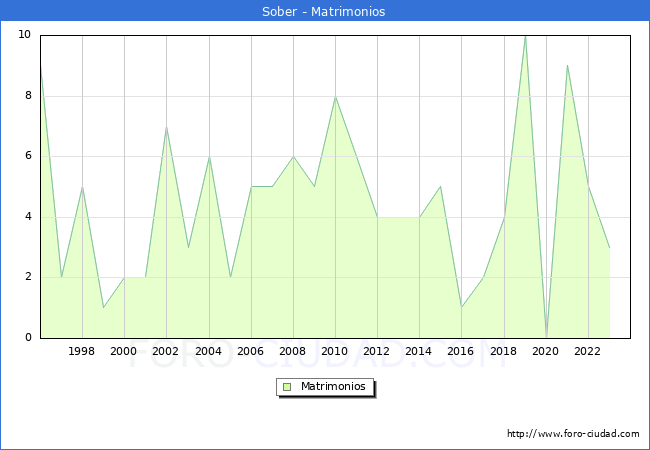
Task: Select the 2018 x-axis label
Action: point(504,351)
